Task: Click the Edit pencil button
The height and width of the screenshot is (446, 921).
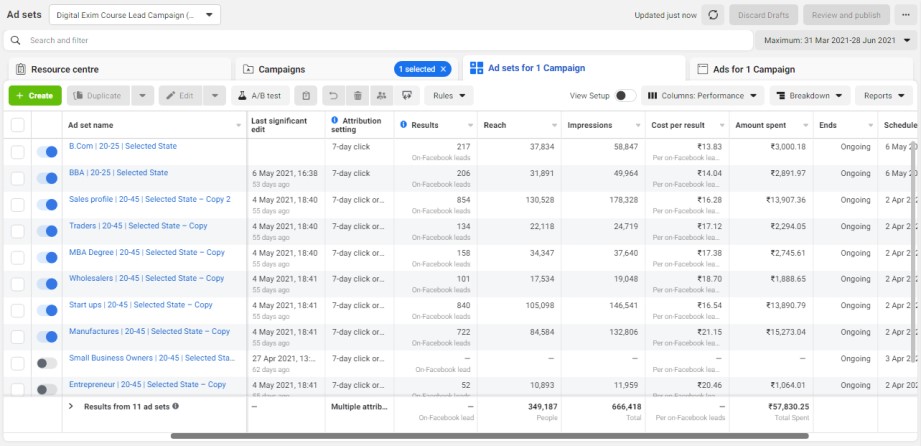Action: 180,96
